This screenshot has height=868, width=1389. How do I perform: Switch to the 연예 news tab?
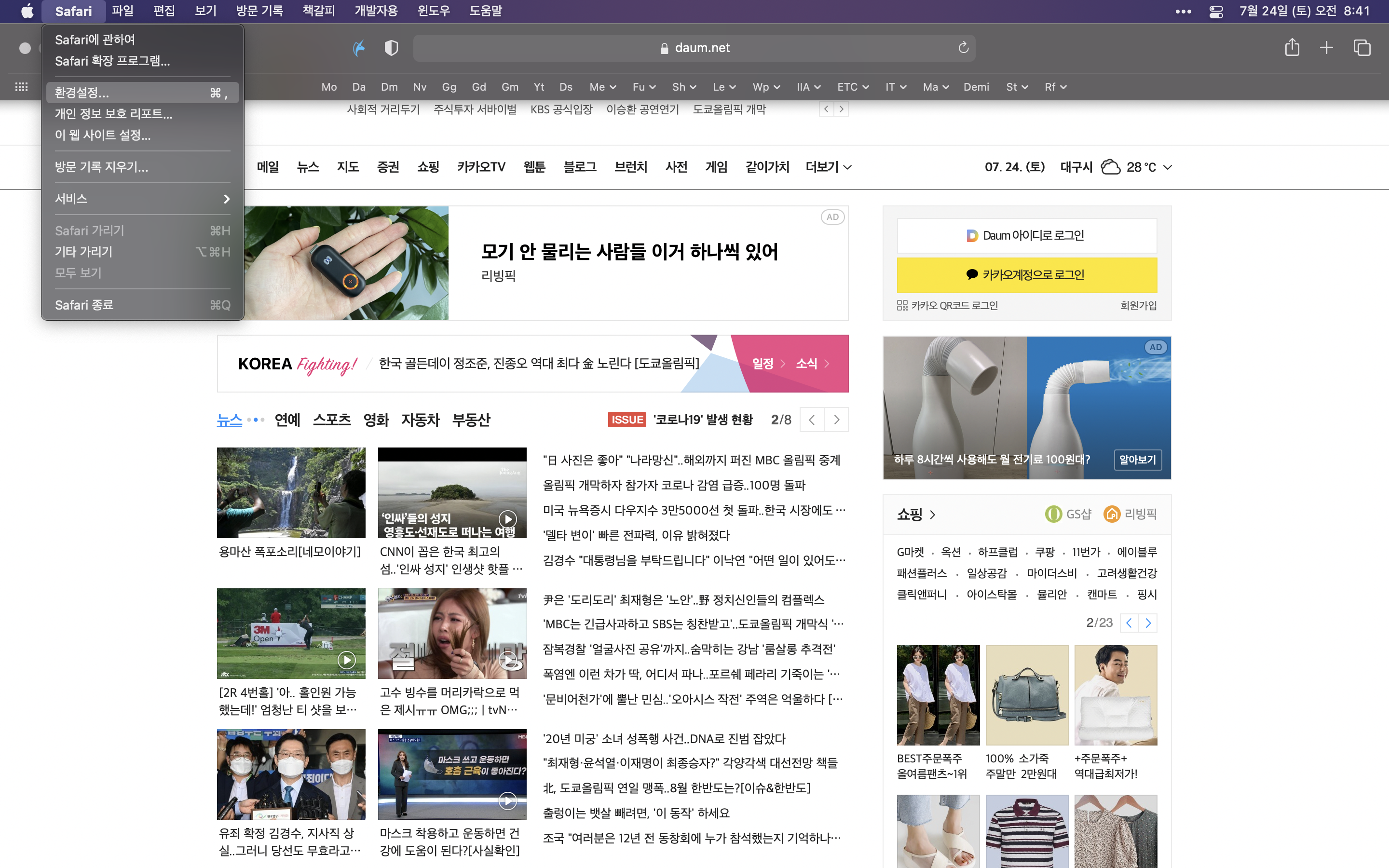(x=287, y=420)
